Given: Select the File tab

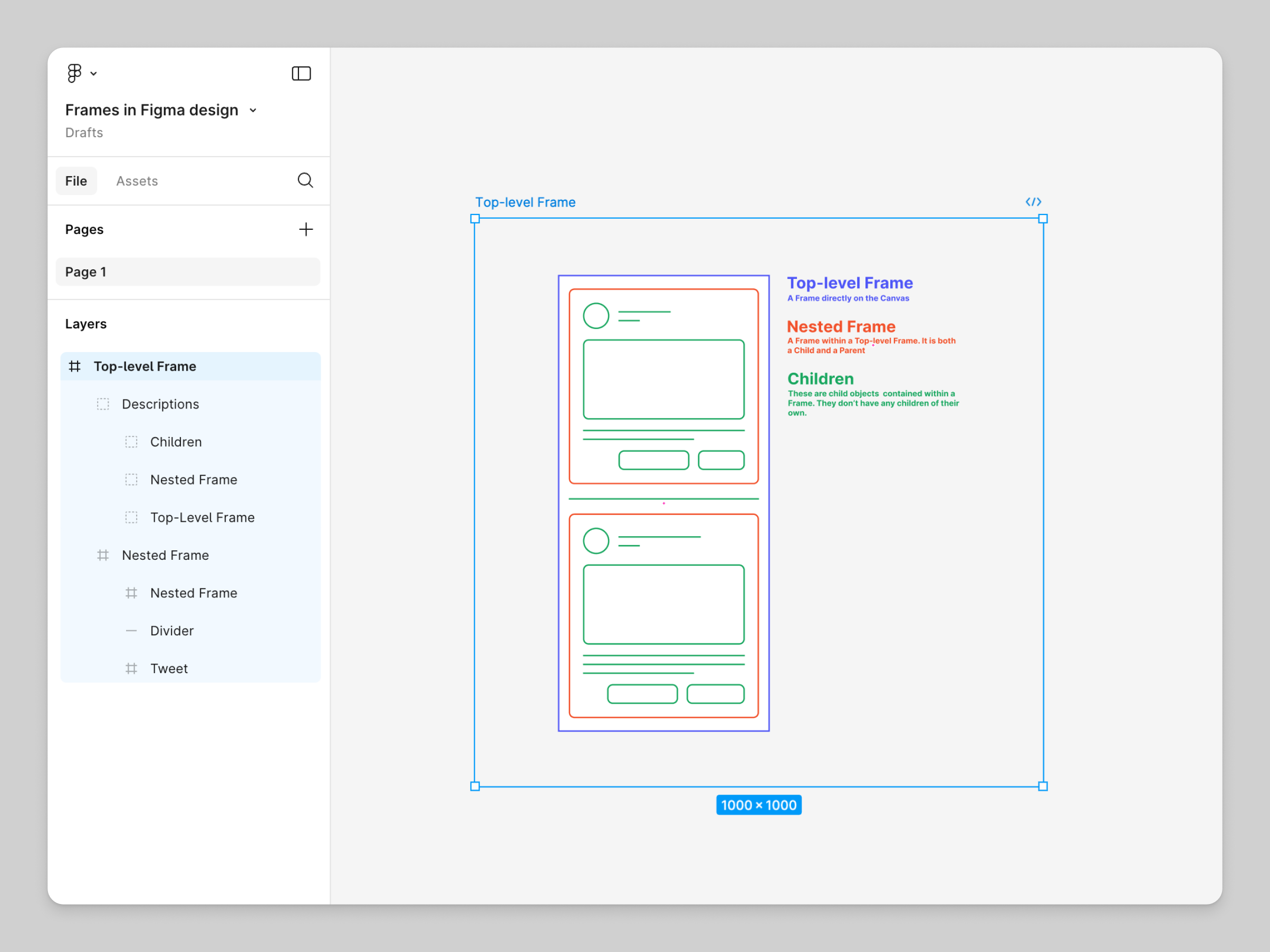Looking at the screenshot, I should (x=76, y=180).
